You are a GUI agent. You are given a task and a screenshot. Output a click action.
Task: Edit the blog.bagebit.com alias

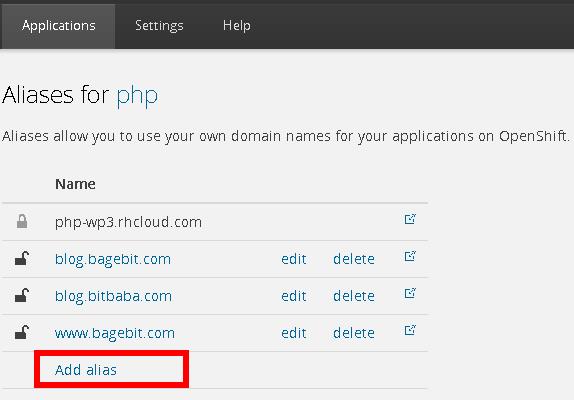click(x=294, y=259)
